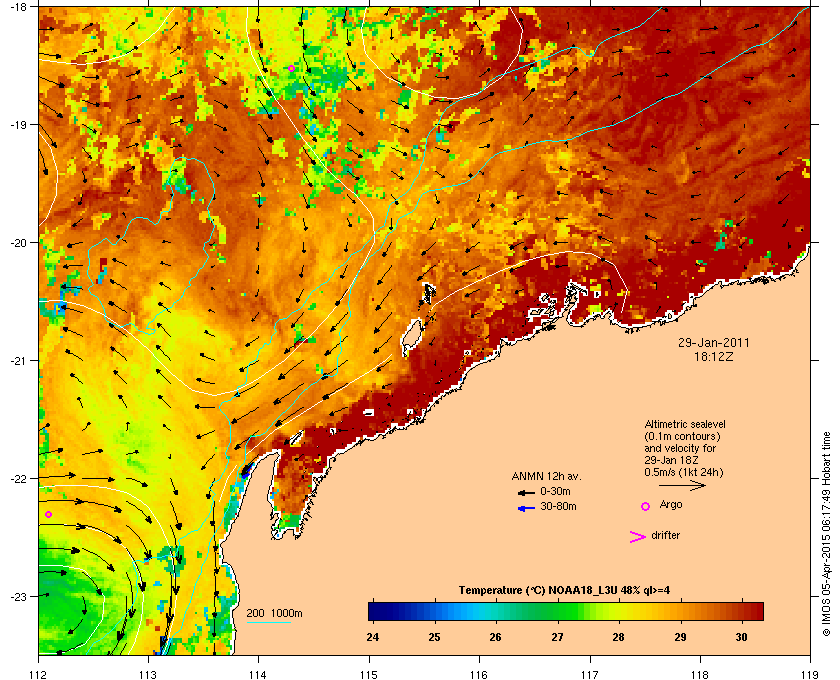Screen dimensions: 840x680
Task: Click the '30-80m' depth label
Action: pyautogui.click(x=558, y=506)
